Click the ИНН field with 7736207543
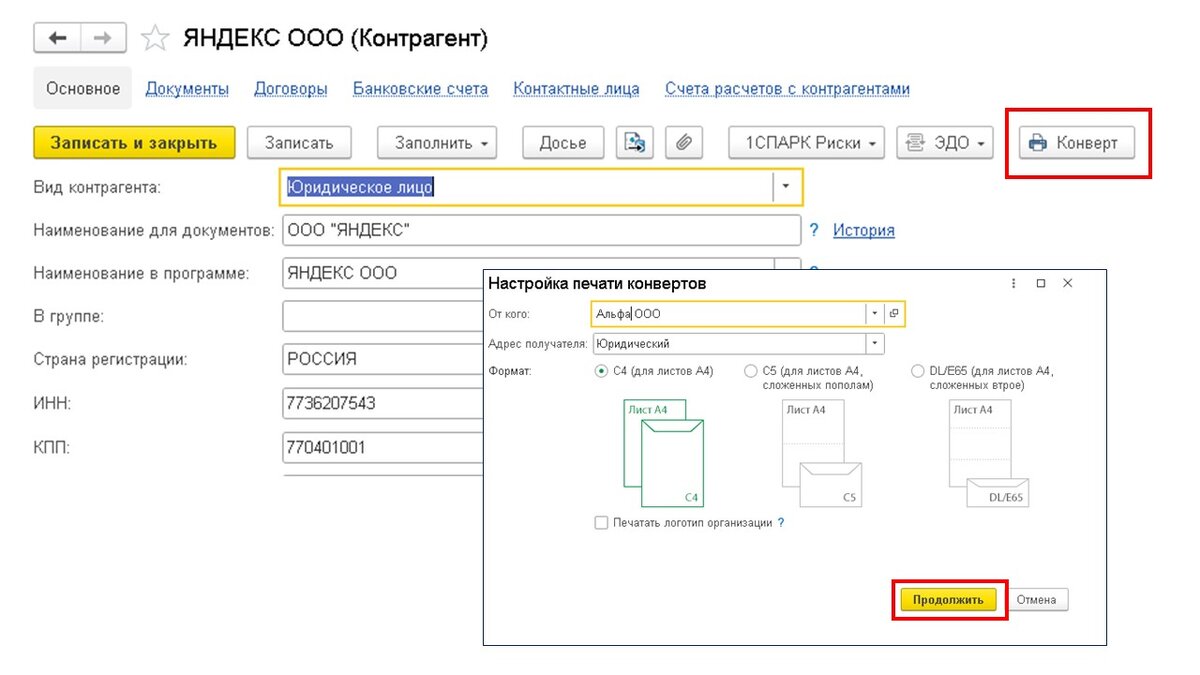 (383, 403)
